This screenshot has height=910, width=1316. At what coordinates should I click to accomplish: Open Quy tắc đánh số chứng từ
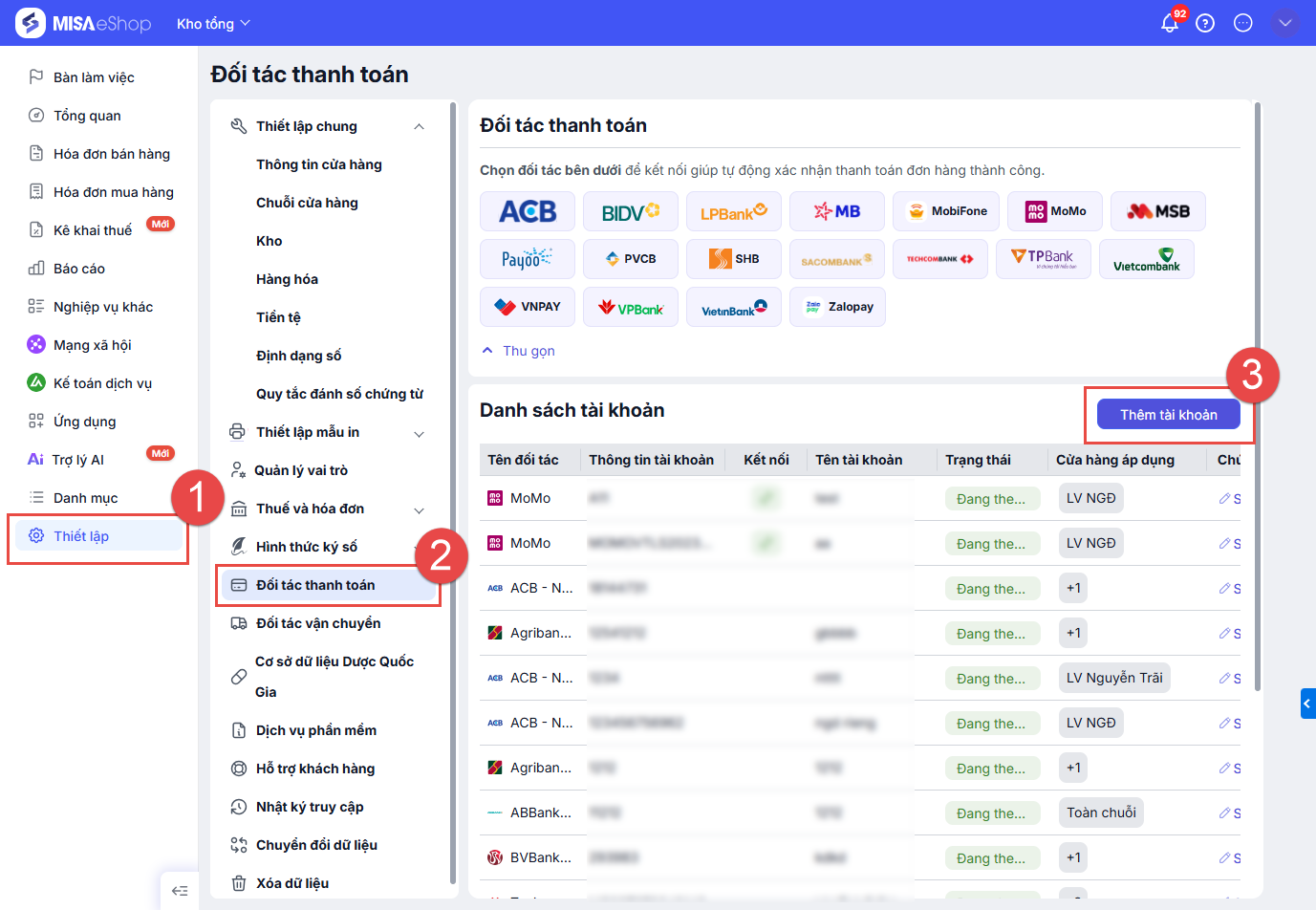point(339,394)
